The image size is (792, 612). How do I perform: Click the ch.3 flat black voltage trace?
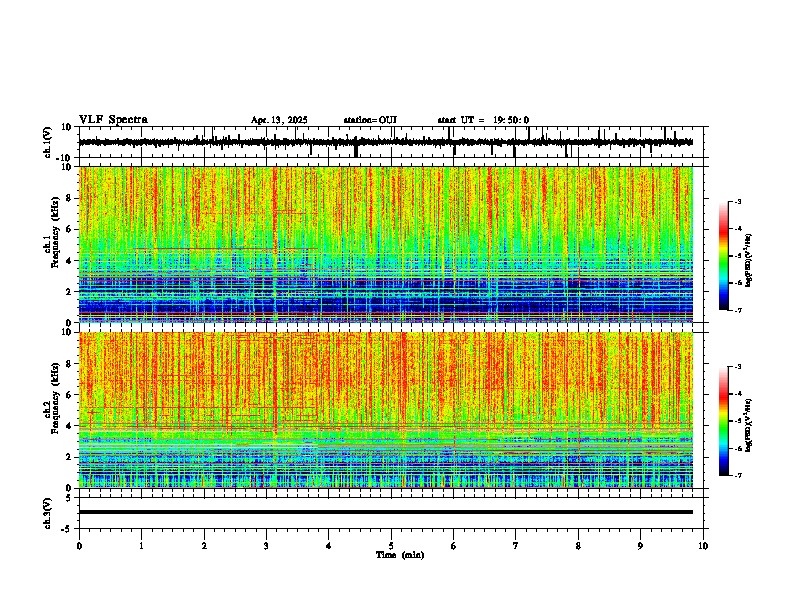[385, 512]
